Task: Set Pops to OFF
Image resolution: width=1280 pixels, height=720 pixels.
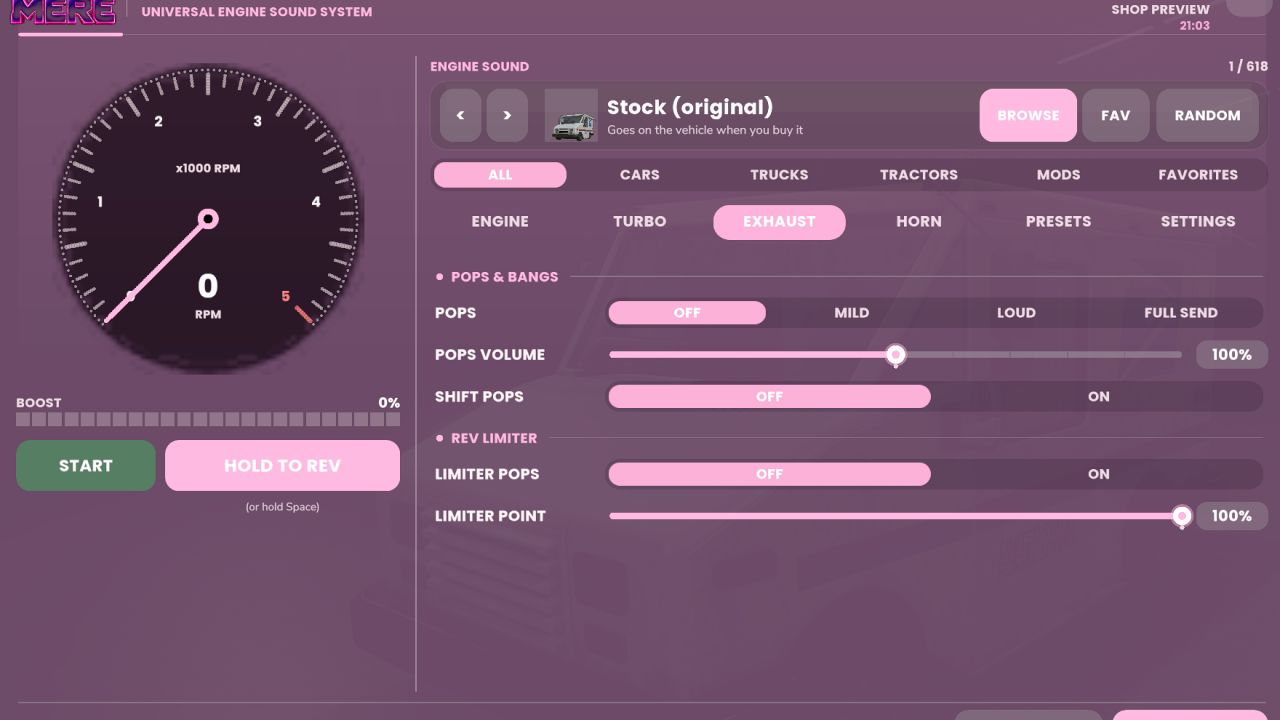Action: click(x=687, y=313)
